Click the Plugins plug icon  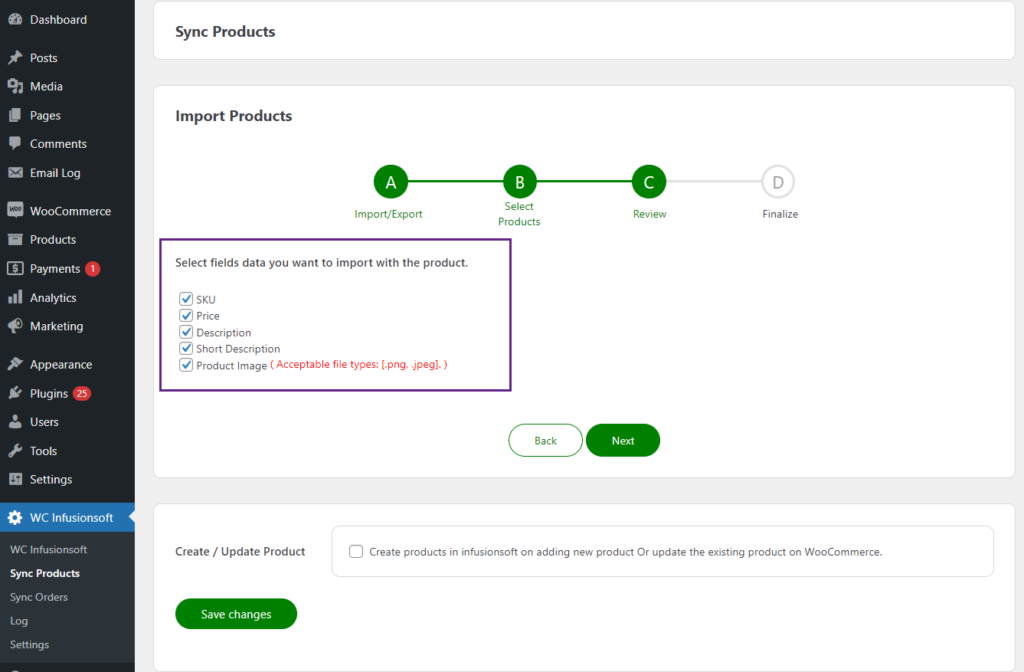pyautogui.click(x=15, y=393)
